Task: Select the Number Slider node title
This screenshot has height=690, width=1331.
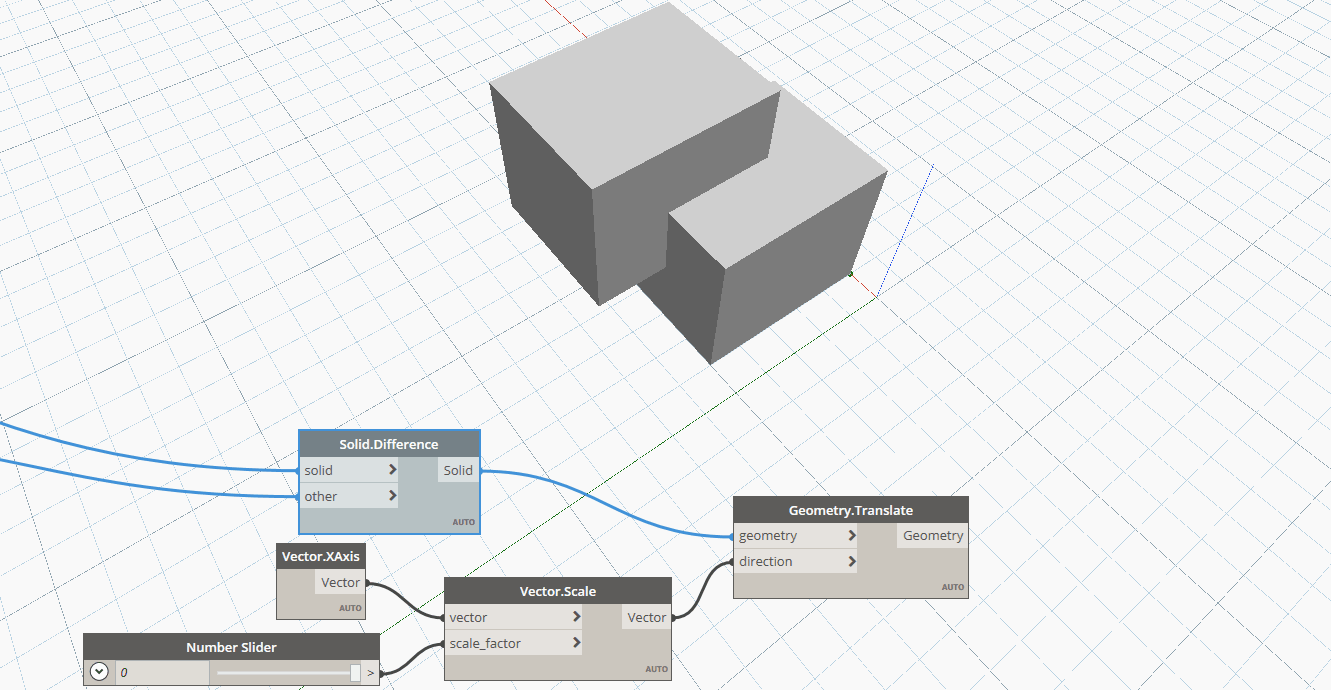Action: (231, 647)
